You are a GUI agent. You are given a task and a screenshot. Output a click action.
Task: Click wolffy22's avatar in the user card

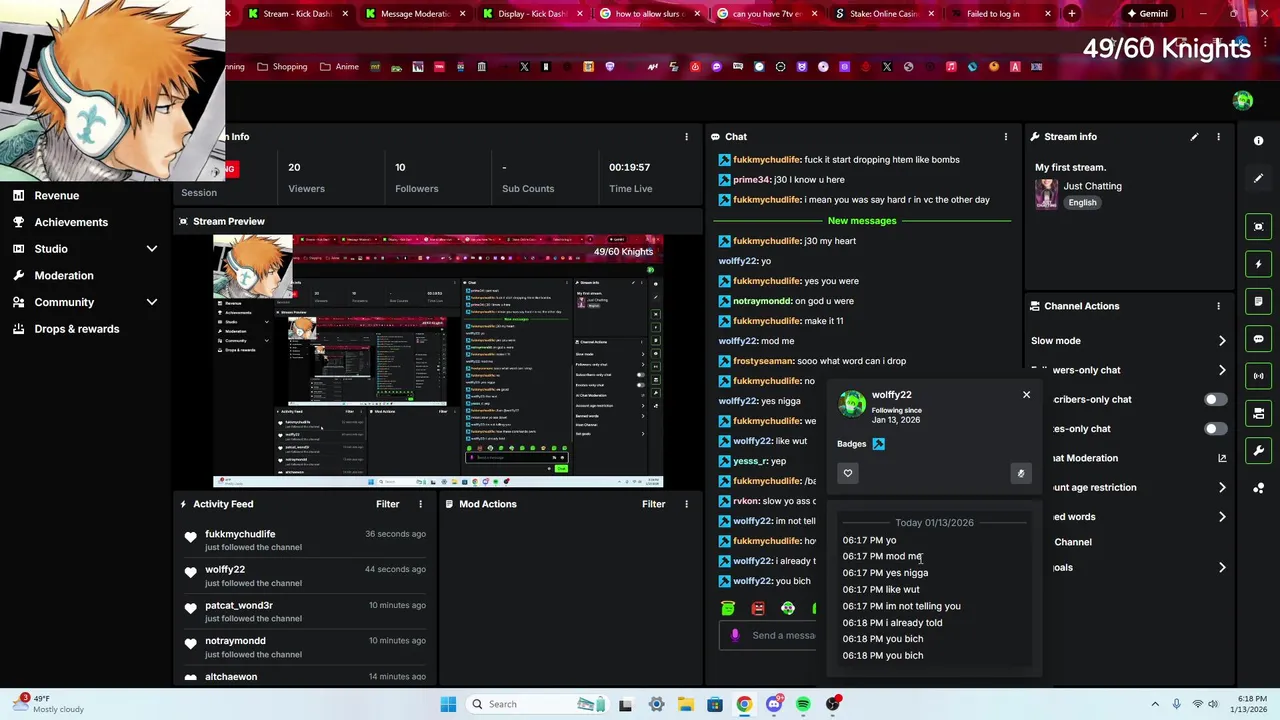pyautogui.click(x=851, y=404)
